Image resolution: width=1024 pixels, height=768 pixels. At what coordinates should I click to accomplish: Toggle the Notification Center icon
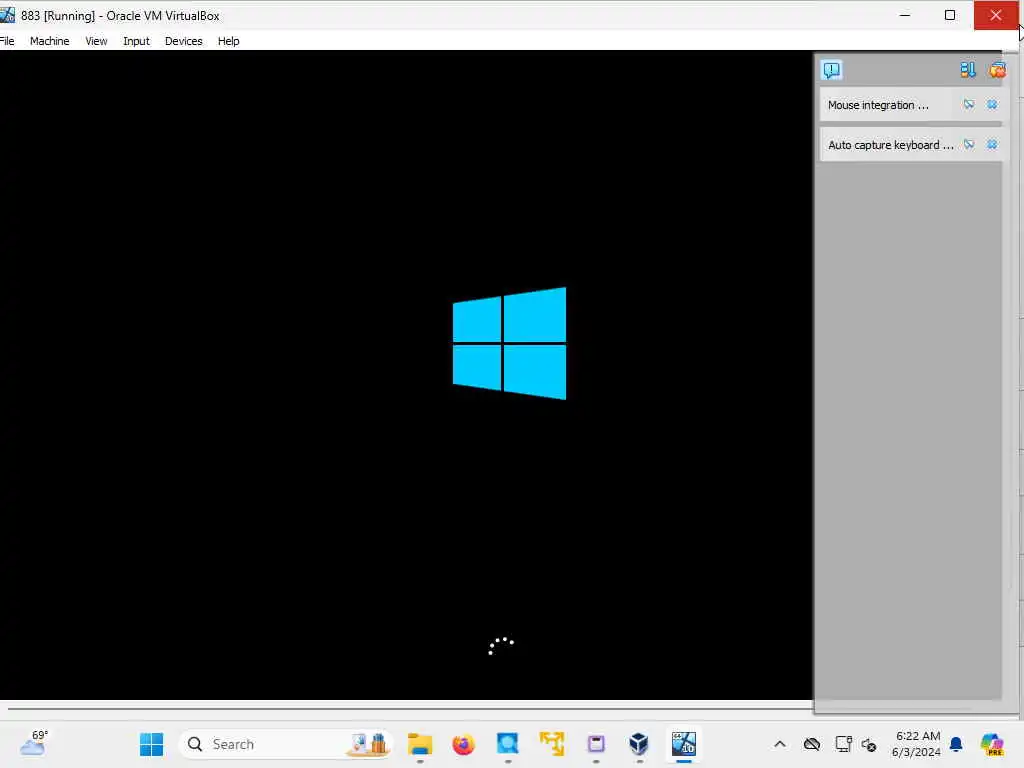tap(831, 70)
